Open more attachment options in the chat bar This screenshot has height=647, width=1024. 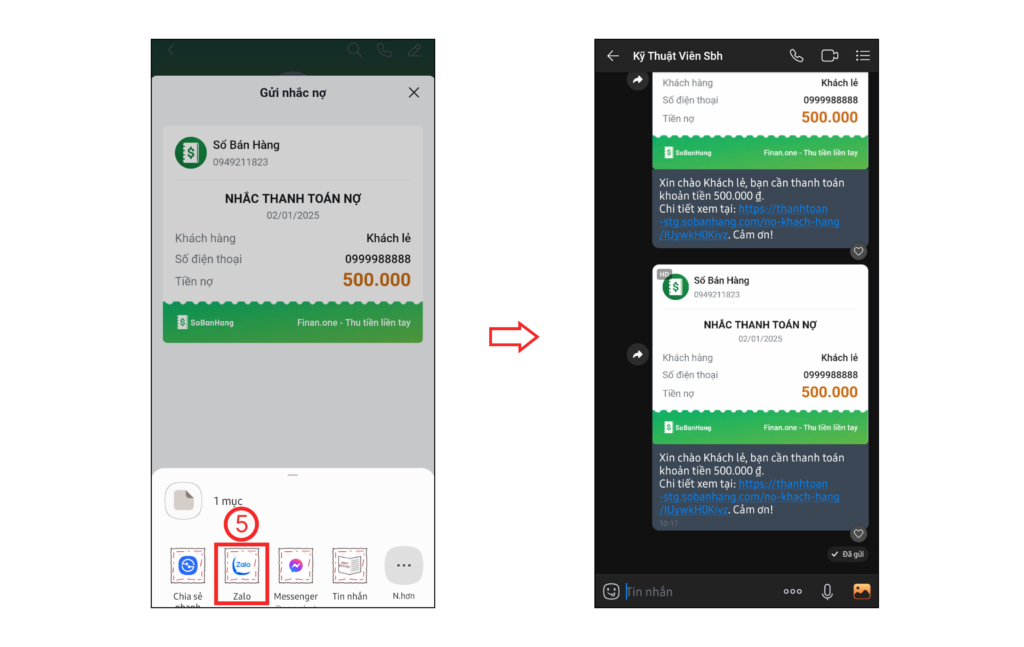pyautogui.click(x=792, y=592)
